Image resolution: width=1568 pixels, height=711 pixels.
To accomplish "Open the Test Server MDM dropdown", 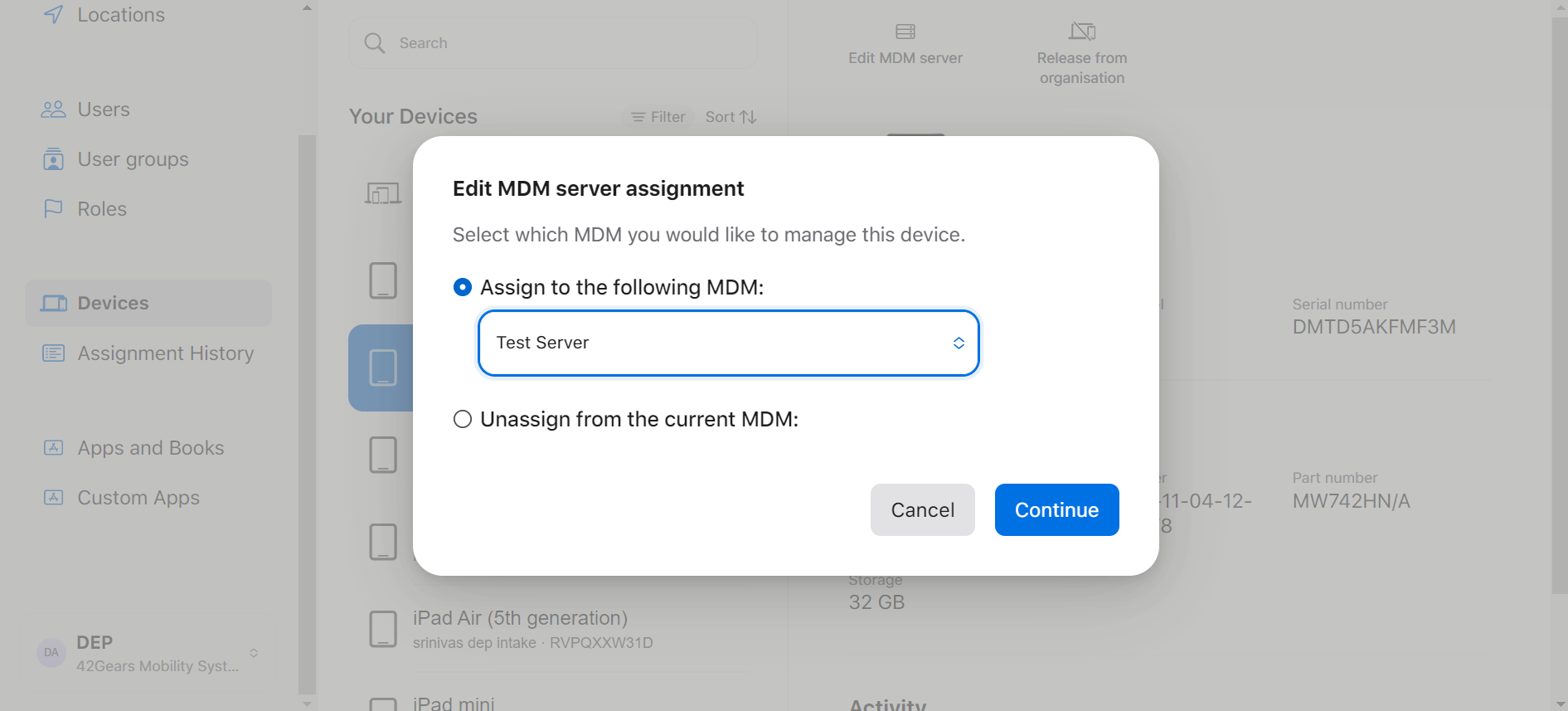I will [x=728, y=343].
